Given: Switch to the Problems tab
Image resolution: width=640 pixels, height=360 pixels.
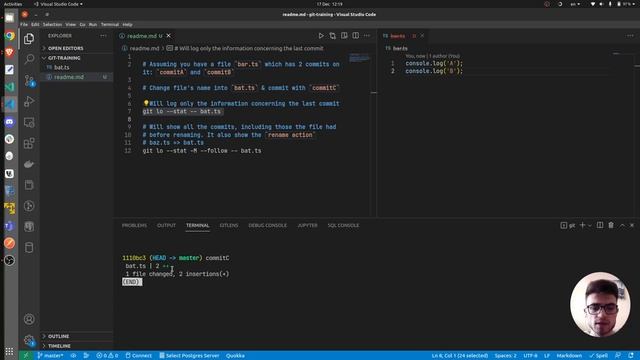Looking at the screenshot, I should (x=134, y=225).
